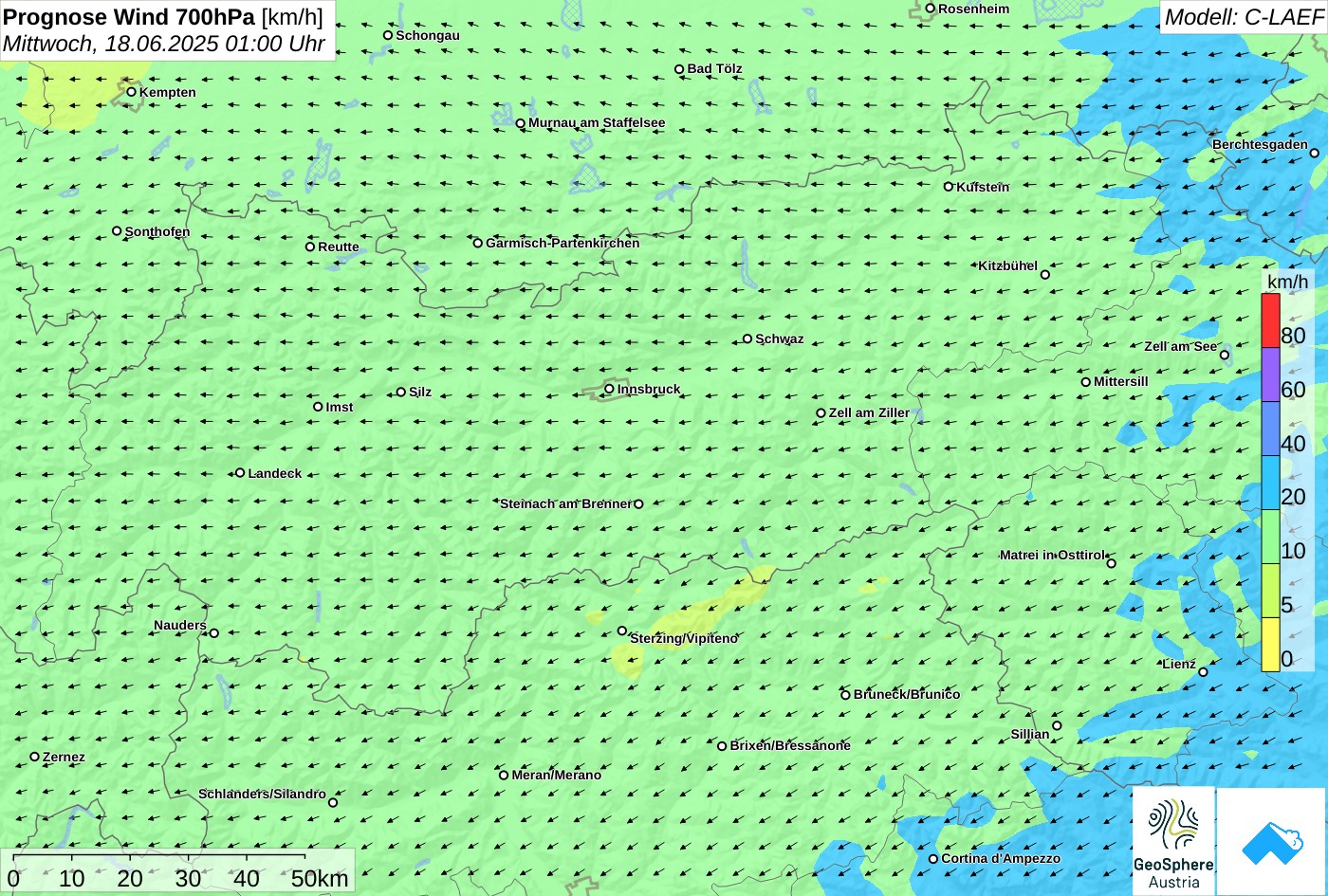This screenshot has width=1328, height=896.
Task: Click the Sterzing/Vipiteno marker
Action: click(x=622, y=631)
